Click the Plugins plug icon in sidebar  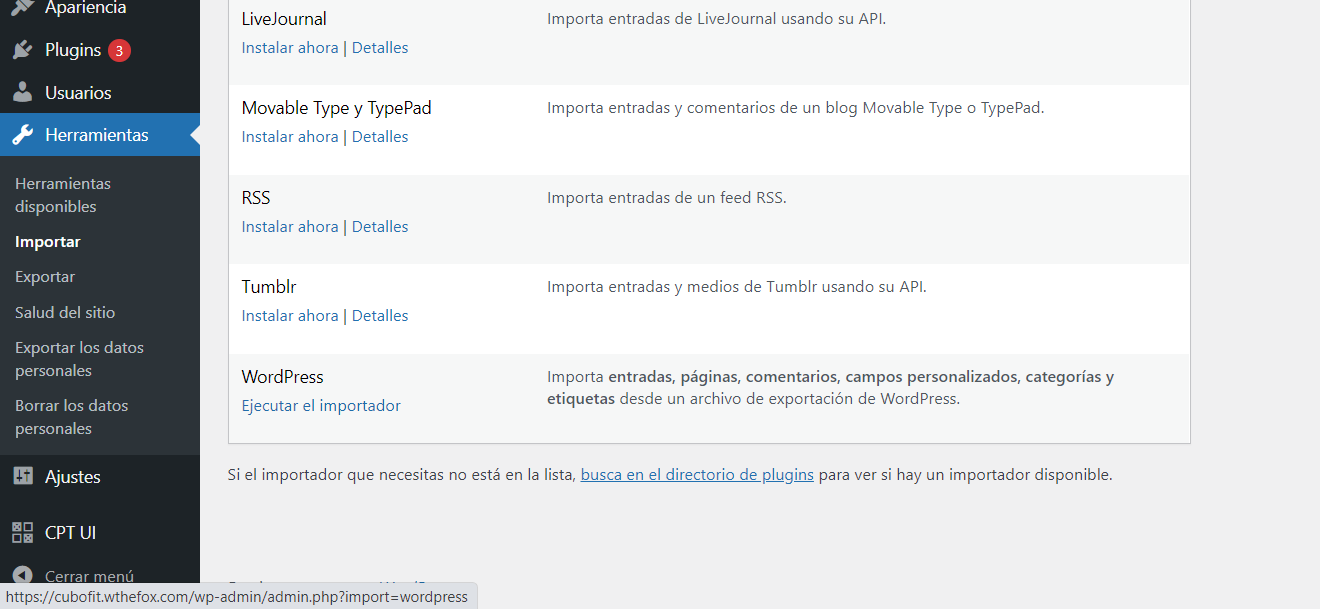point(22,50)
